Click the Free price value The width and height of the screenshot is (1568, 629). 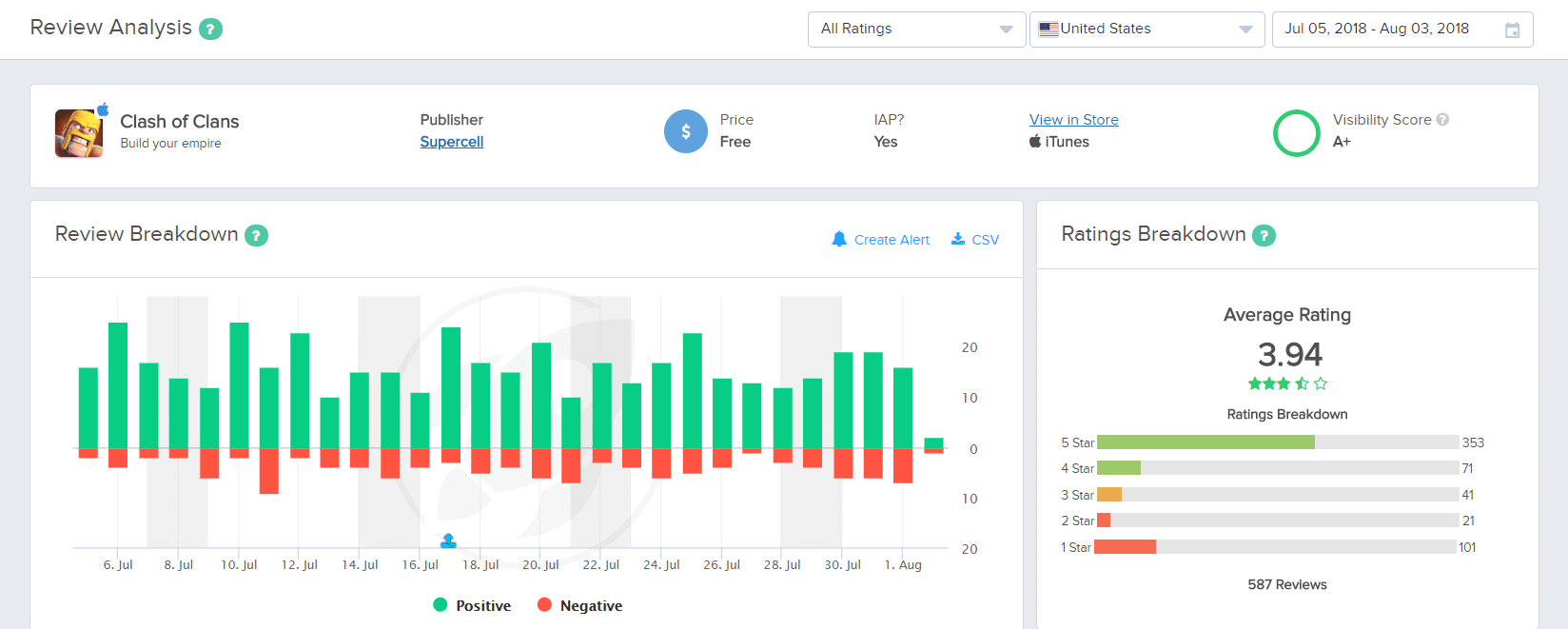coord(735,142)
